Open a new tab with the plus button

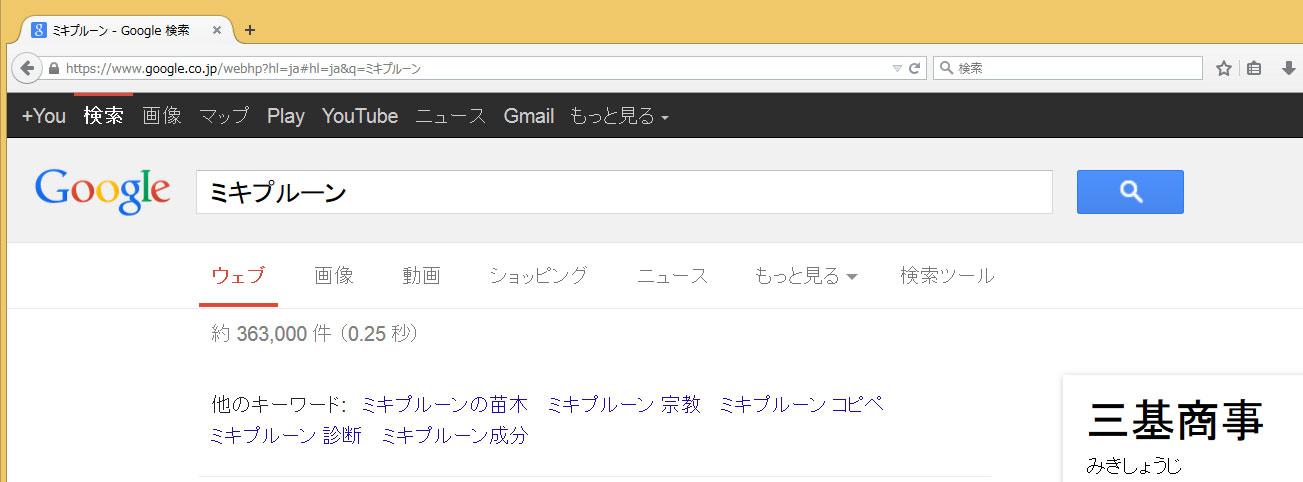pos(250,30)
